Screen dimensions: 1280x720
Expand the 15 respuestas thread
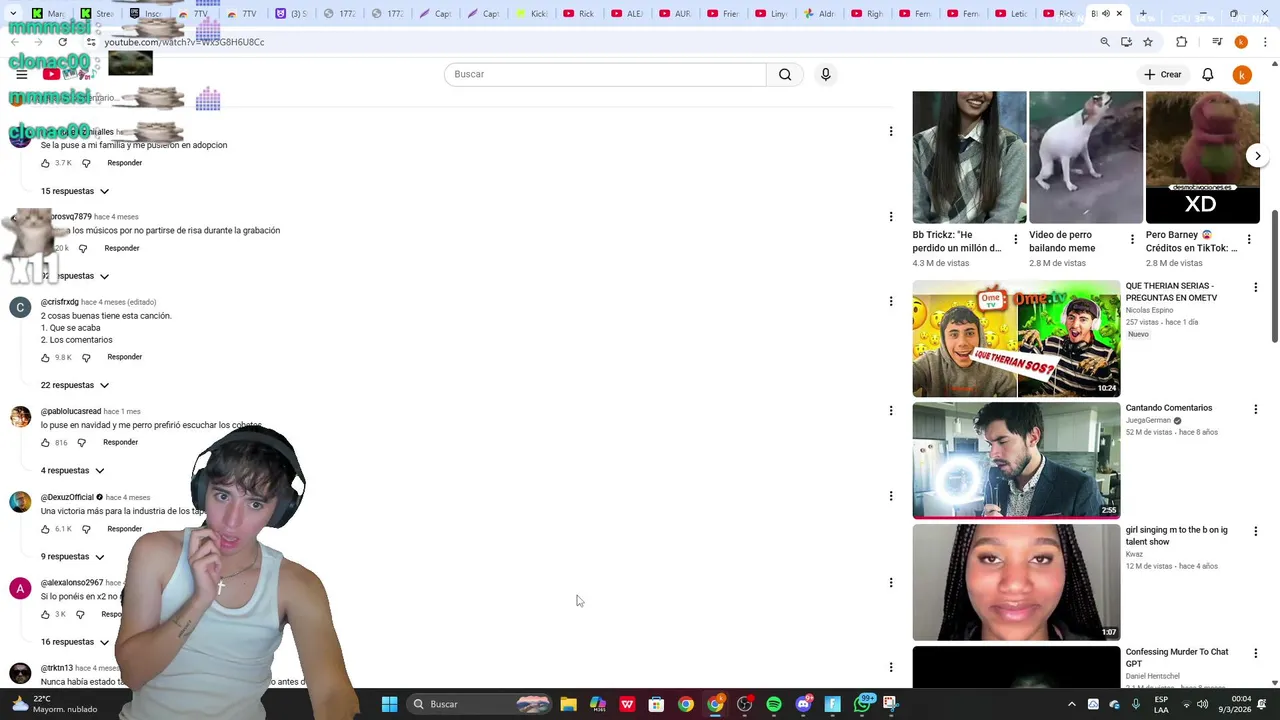tap(75, 191)
